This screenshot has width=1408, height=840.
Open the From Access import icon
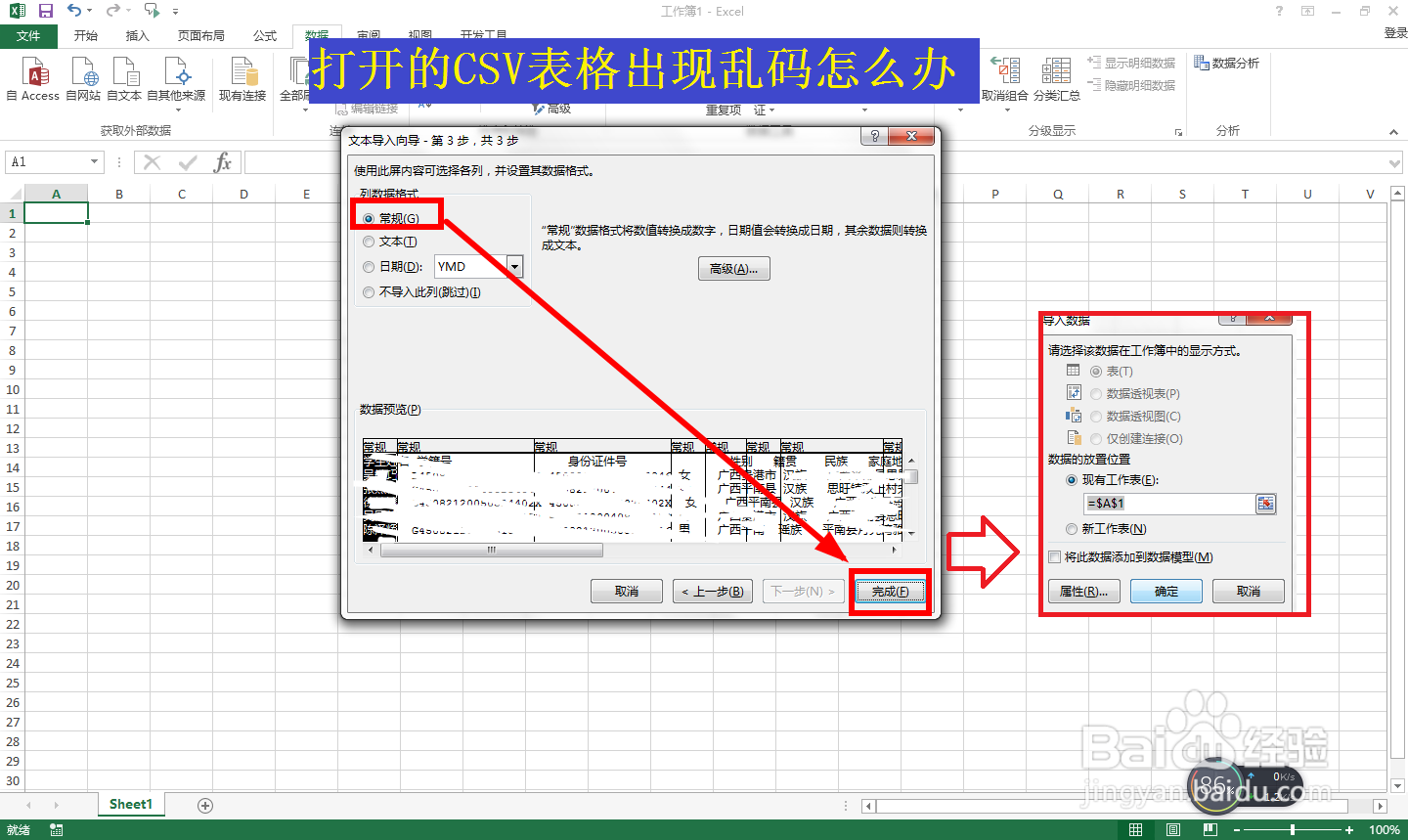(33, 78)
